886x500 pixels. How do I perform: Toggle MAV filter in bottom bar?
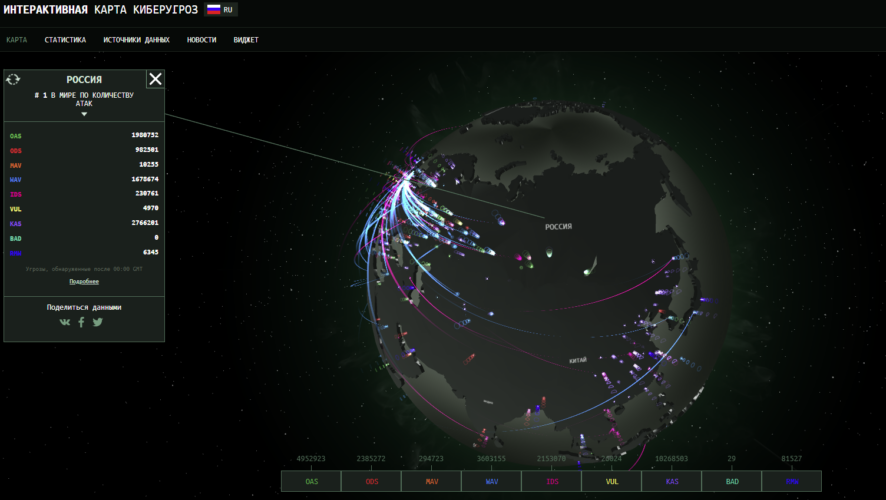431,481
